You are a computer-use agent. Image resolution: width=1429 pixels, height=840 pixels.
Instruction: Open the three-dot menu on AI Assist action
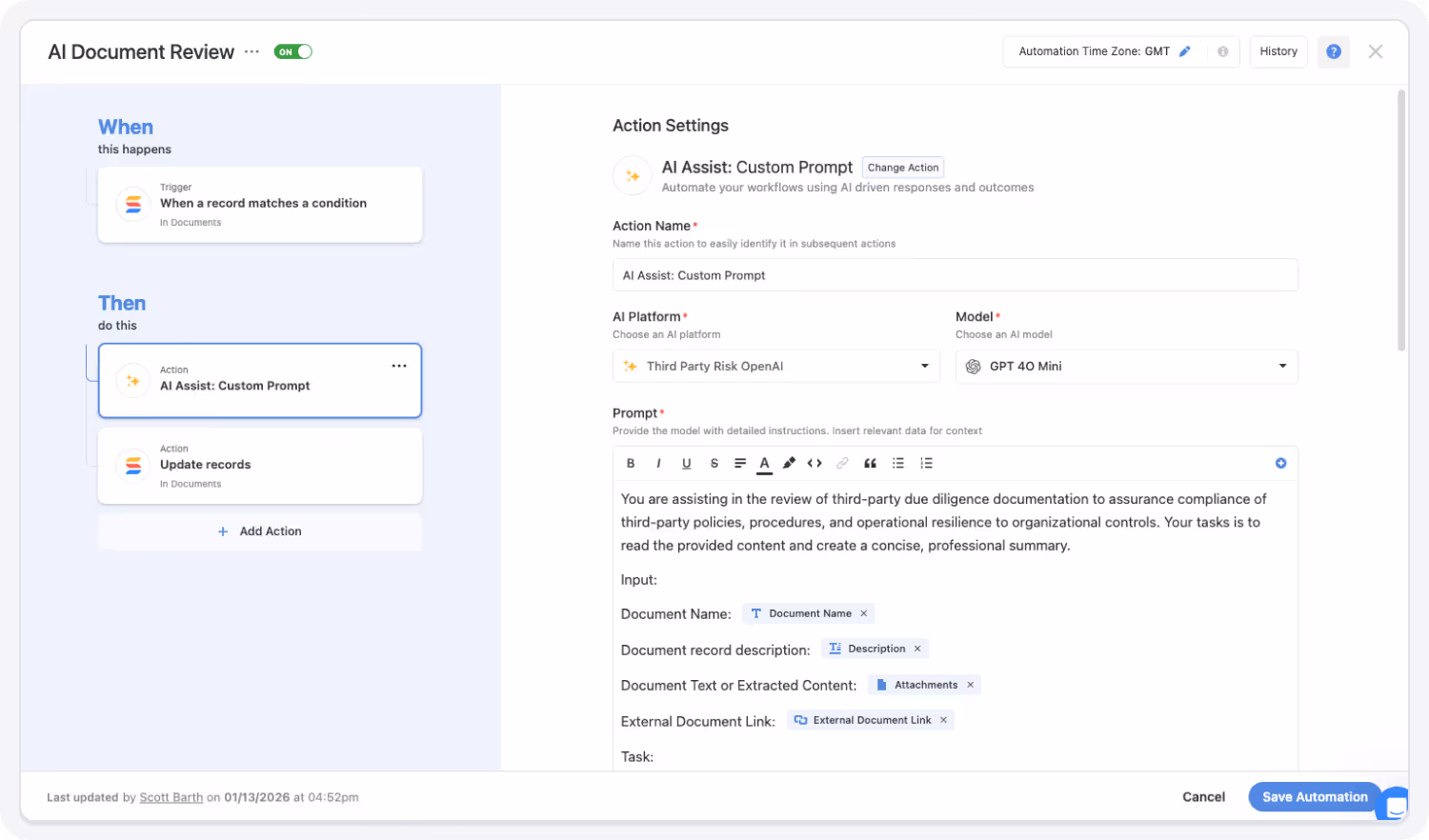point(399,367)
